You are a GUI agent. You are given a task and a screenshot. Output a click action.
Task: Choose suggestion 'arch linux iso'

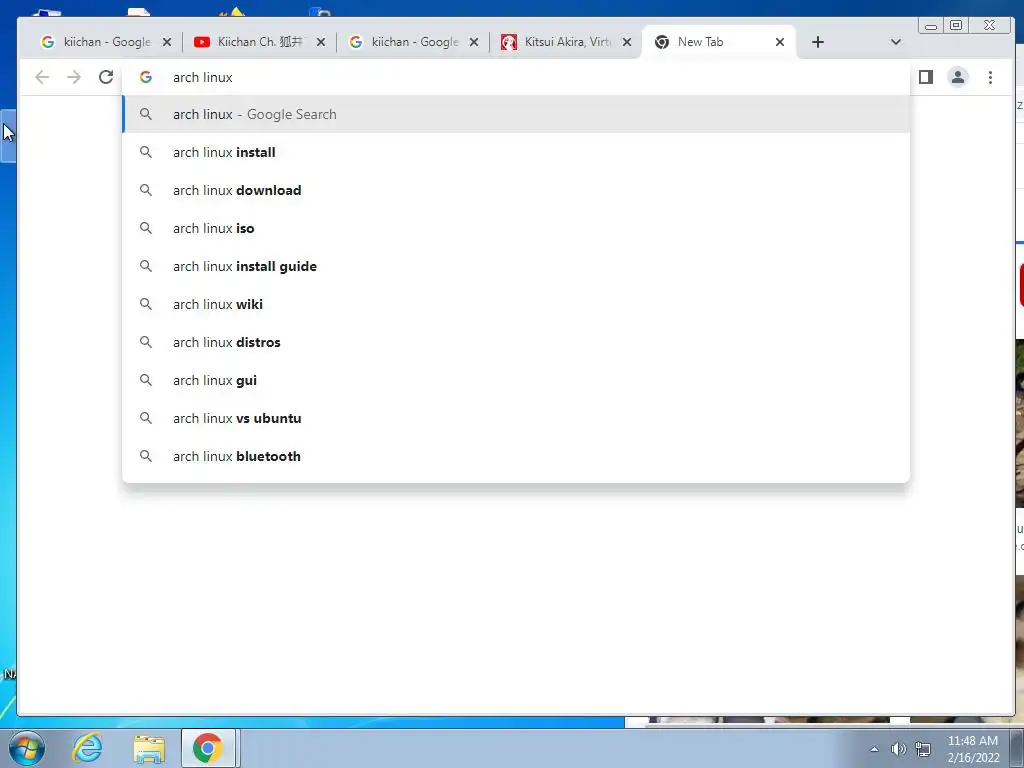(x=516, y=228)
